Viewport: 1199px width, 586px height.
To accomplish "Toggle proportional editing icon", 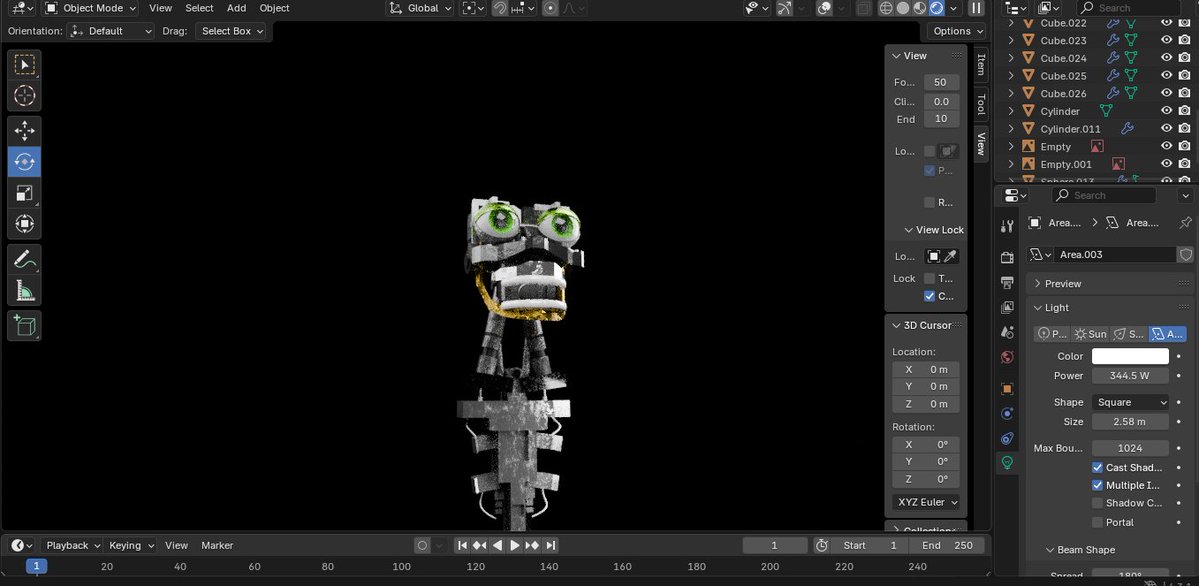I will 551,8.
